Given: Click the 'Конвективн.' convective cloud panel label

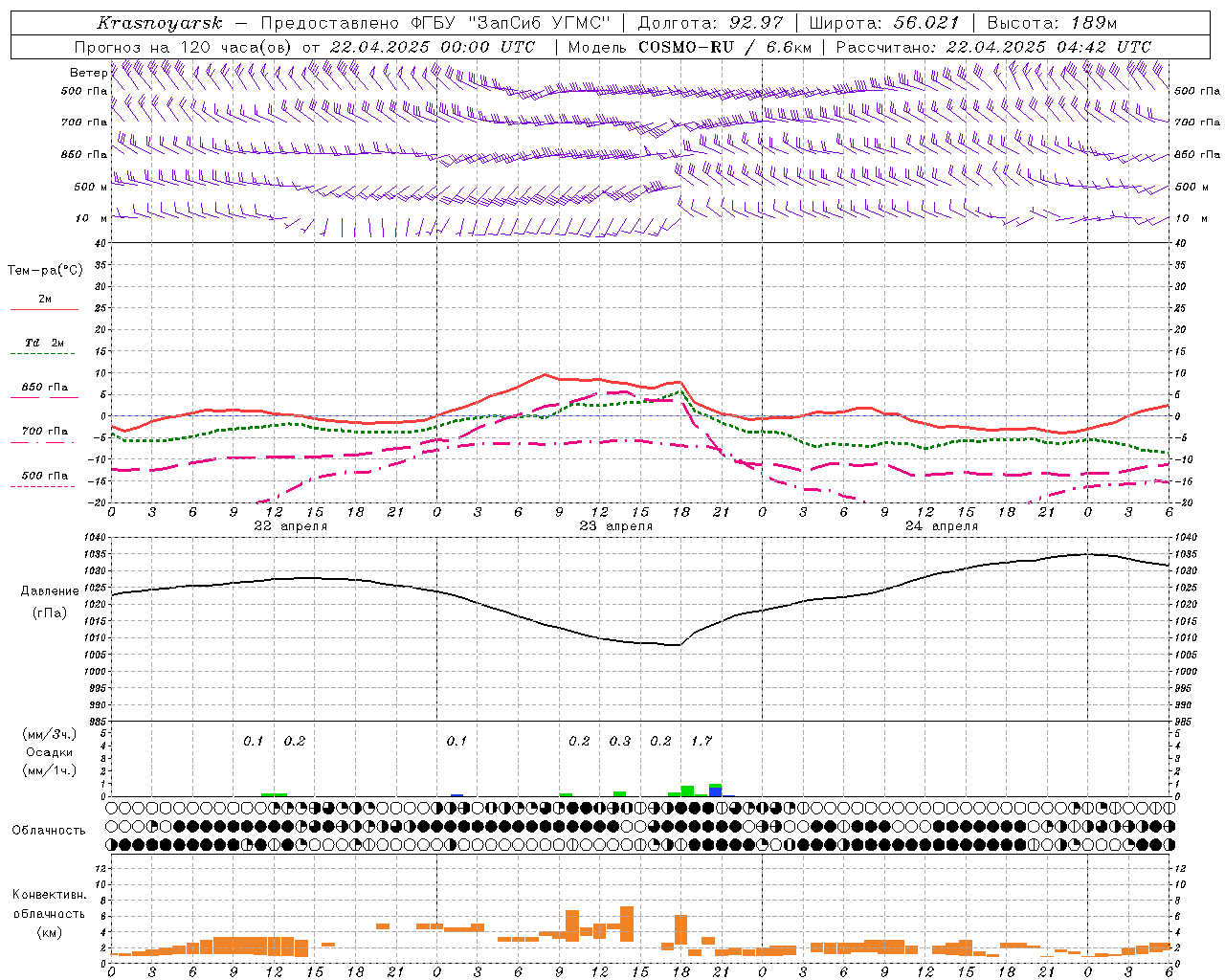Looking at the screenshot, I should [x=50, y=895].
